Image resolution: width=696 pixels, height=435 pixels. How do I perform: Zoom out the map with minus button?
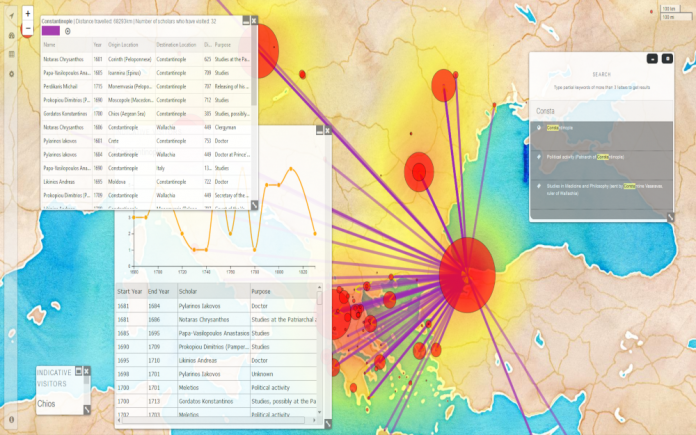pos(28,28)
